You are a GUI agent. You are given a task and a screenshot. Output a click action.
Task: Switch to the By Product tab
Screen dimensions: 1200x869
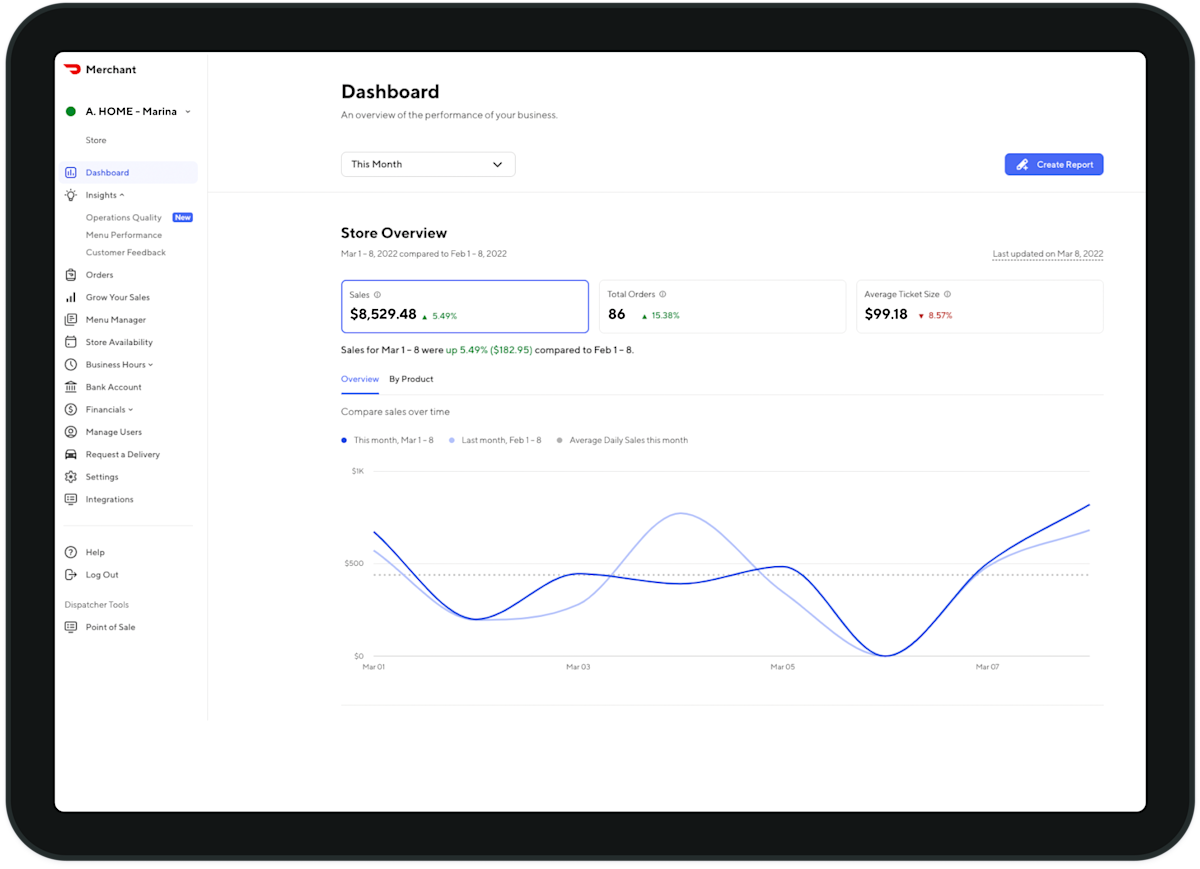point(411,379)
